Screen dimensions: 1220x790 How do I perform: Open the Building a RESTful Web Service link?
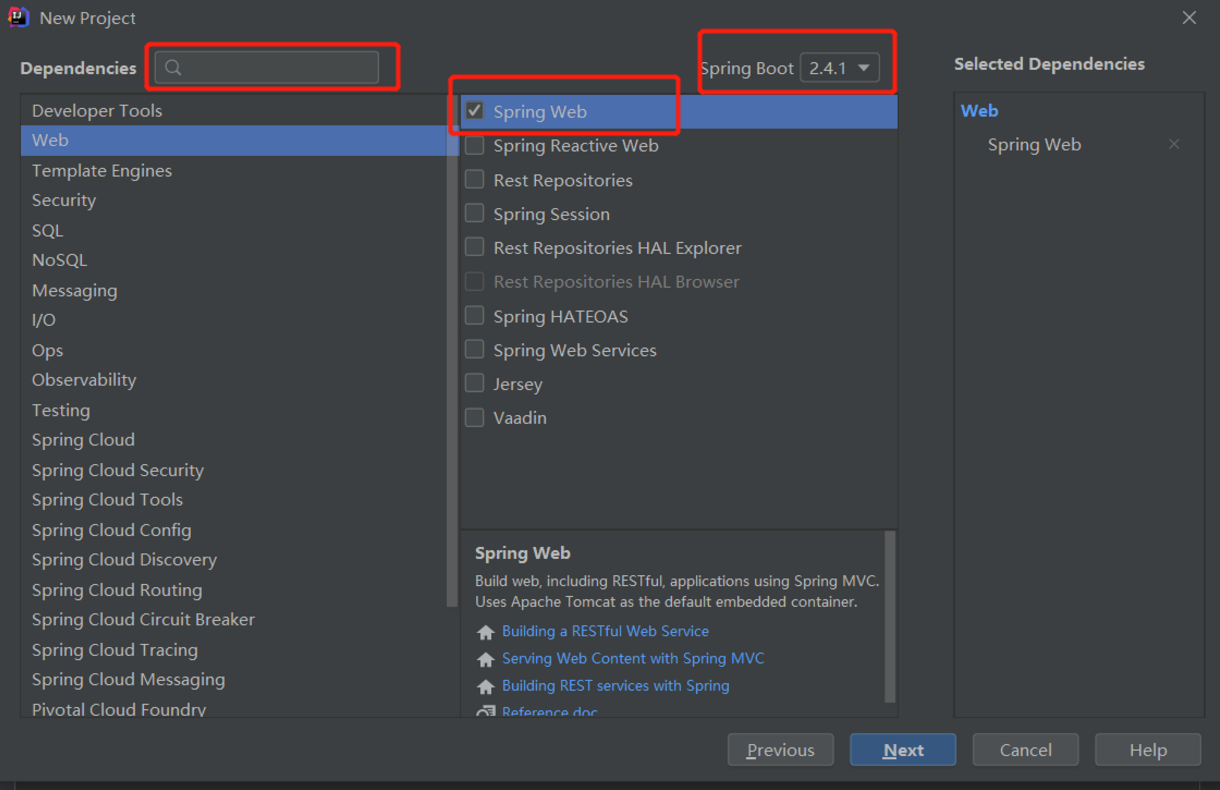pyautogui.click(x=605, y=631)
